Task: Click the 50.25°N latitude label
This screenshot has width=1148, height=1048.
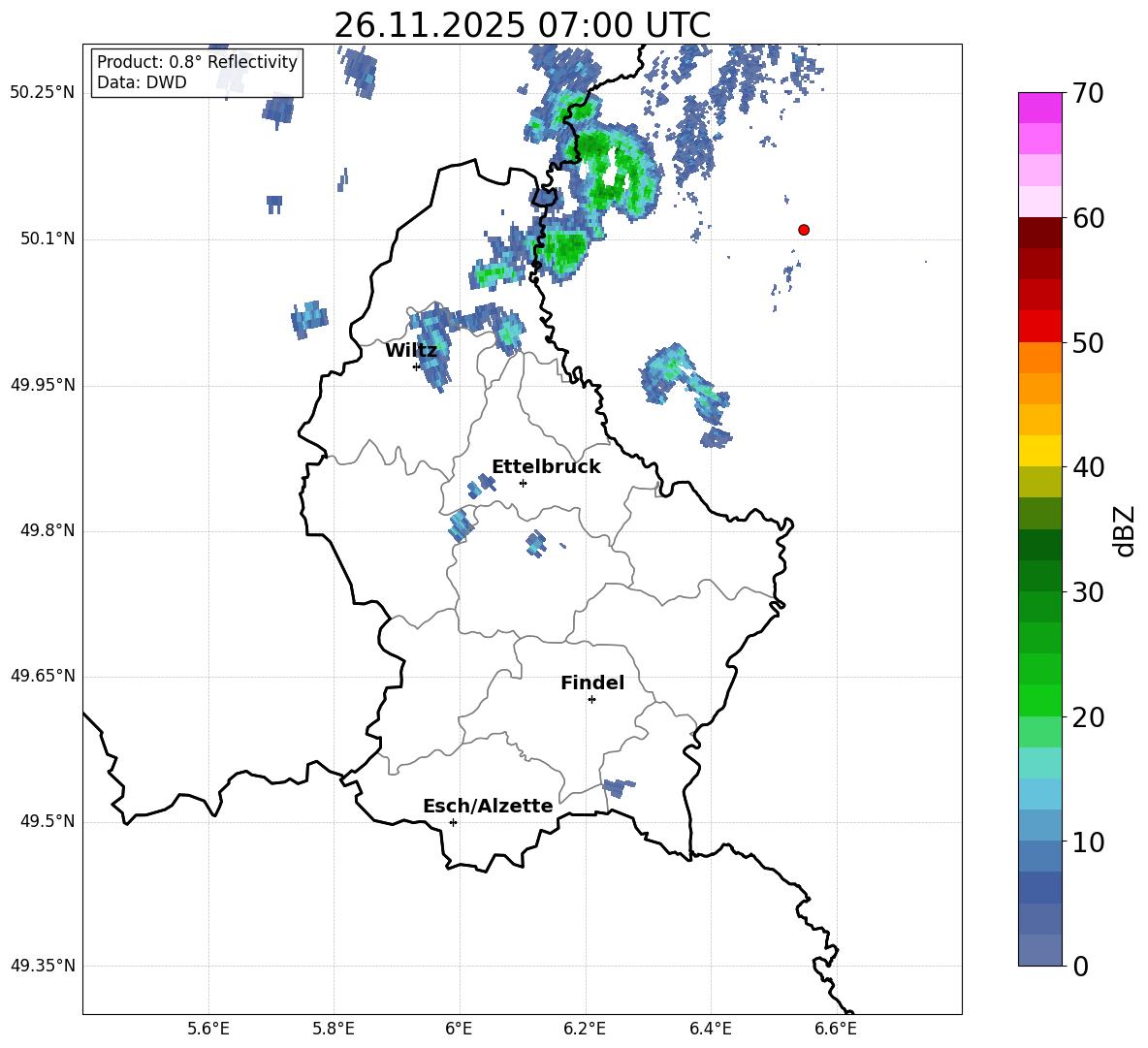Action: 43,93
